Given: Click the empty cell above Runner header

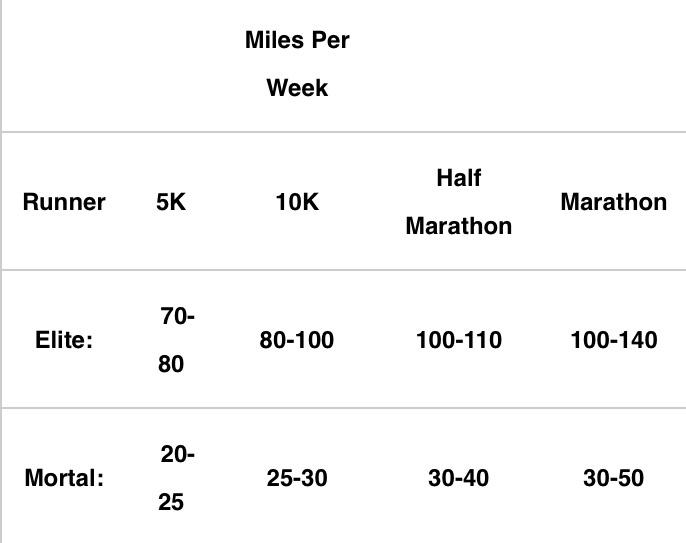Looking at the screenshot, I should (64, 65).
